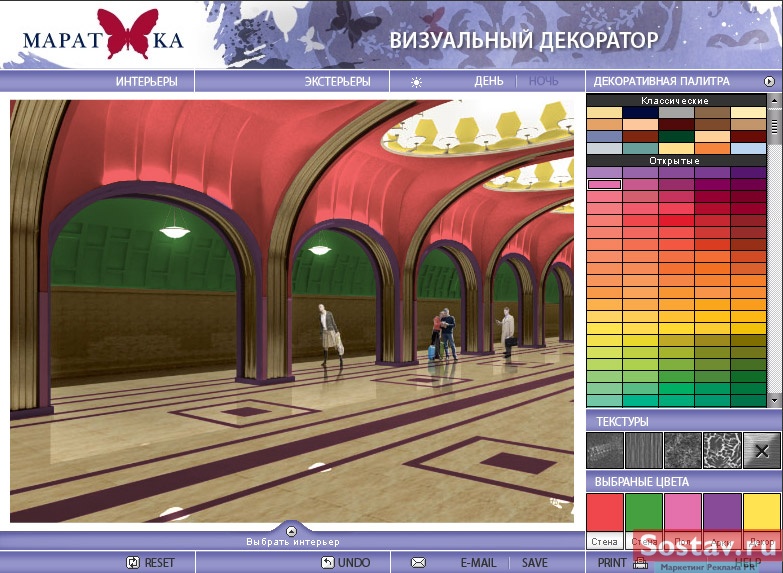Remove texture with the X thumbnail

pos(762,451)
